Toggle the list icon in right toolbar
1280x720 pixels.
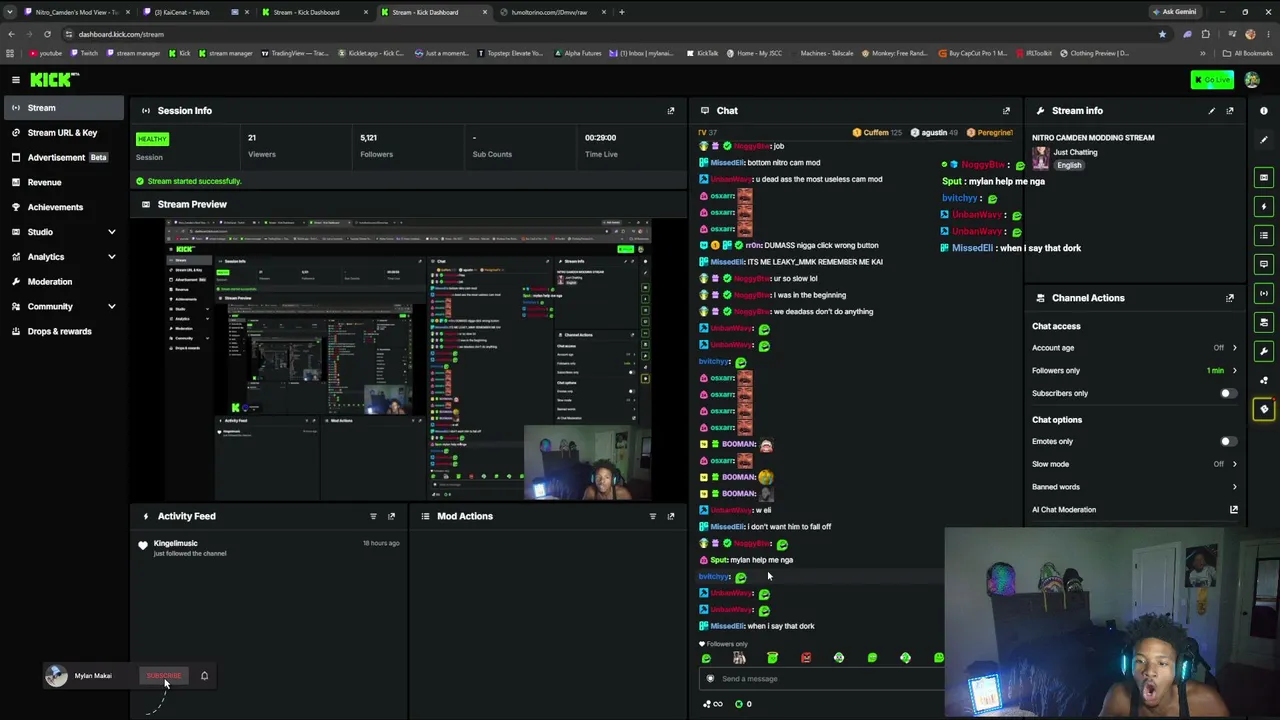[x=1264, y=236]
